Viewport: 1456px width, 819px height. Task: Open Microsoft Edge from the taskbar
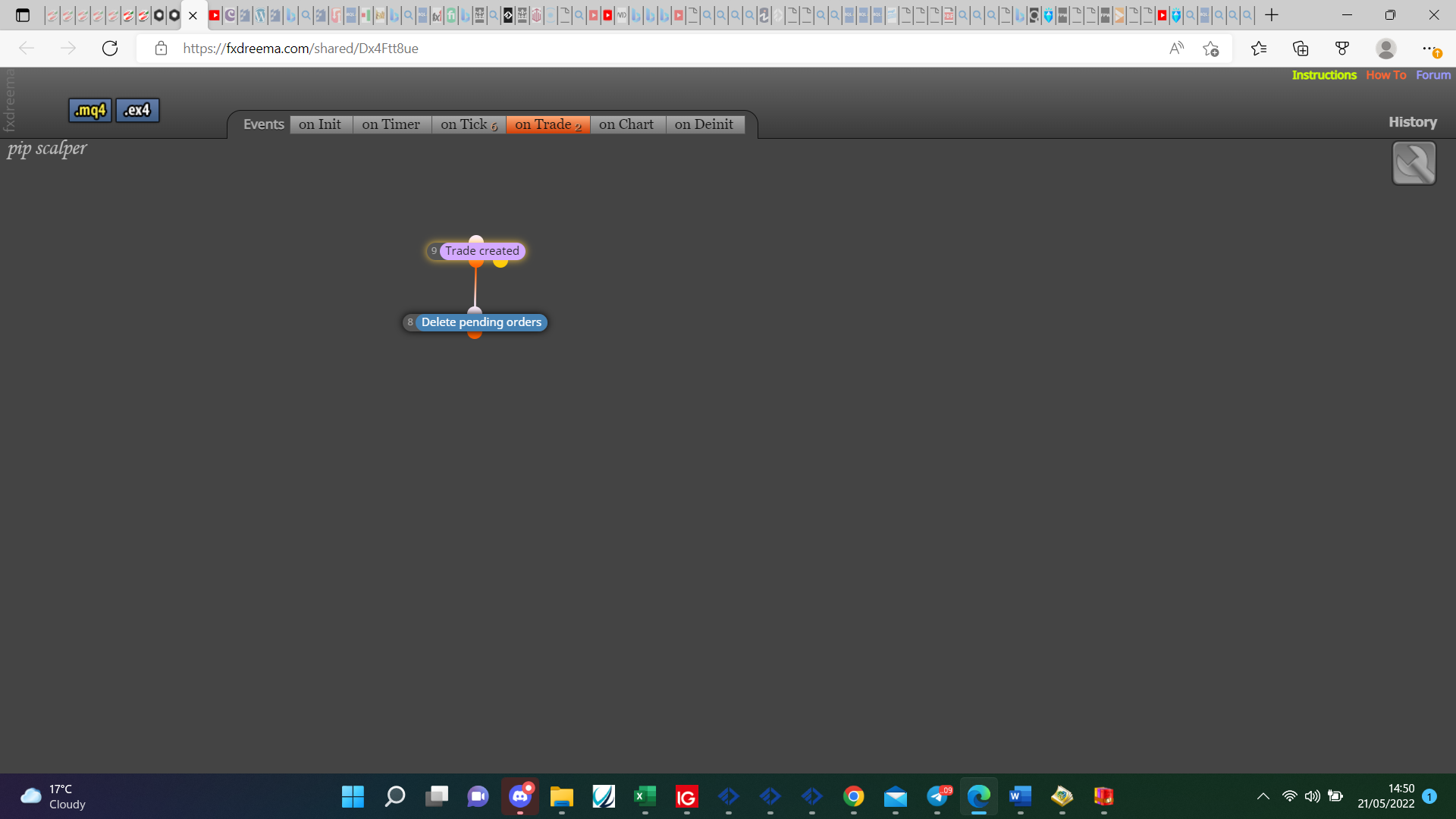click(979, 796)
